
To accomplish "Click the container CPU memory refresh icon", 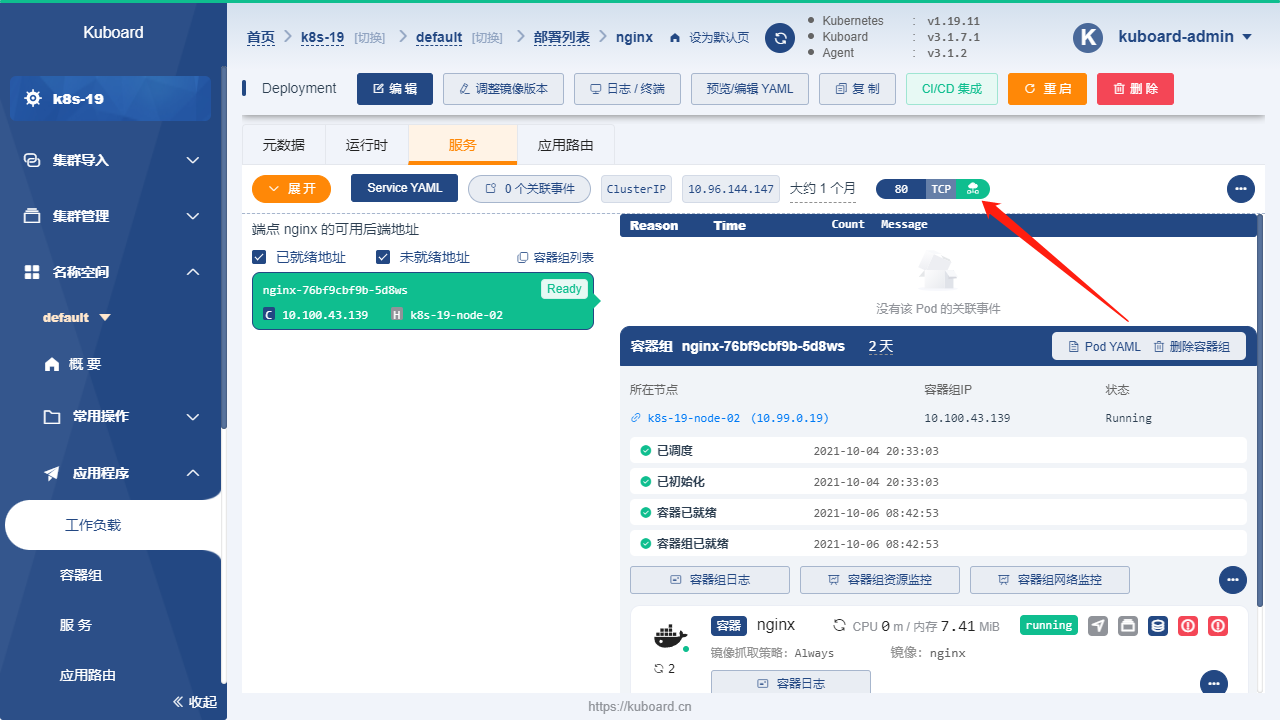I will tap(839, 626).
